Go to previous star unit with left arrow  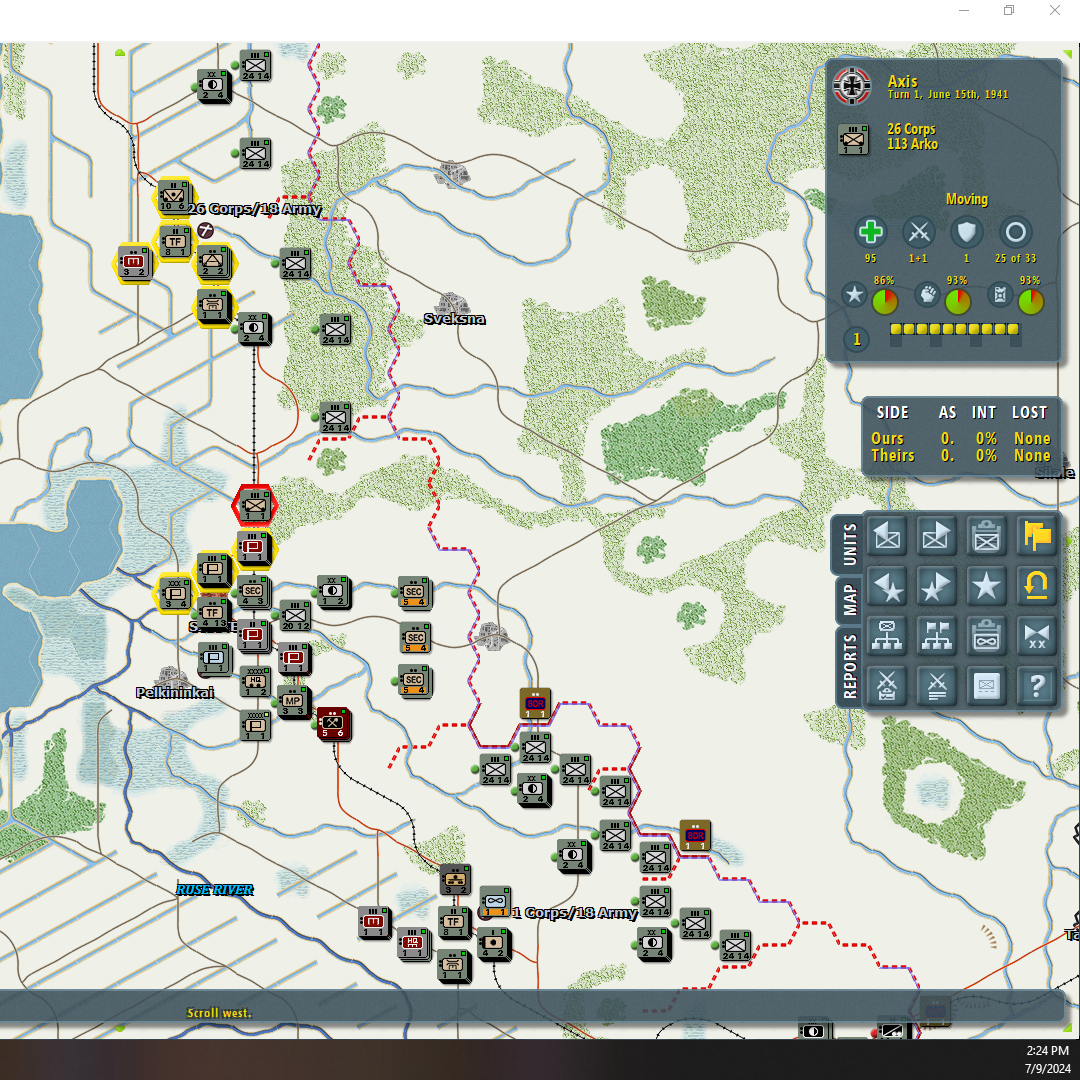click(886, 586)
